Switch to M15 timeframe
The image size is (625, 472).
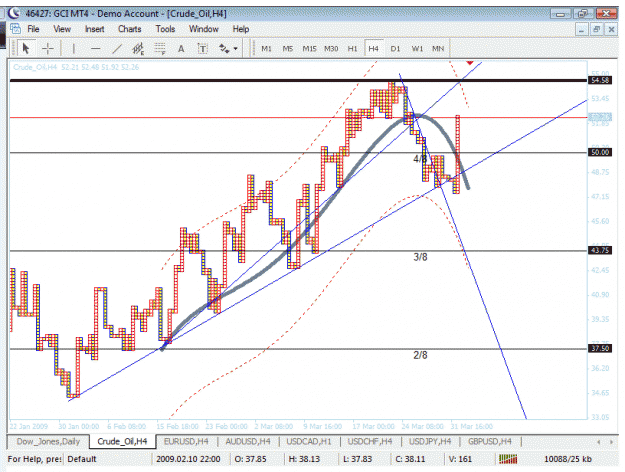point(309,49)
